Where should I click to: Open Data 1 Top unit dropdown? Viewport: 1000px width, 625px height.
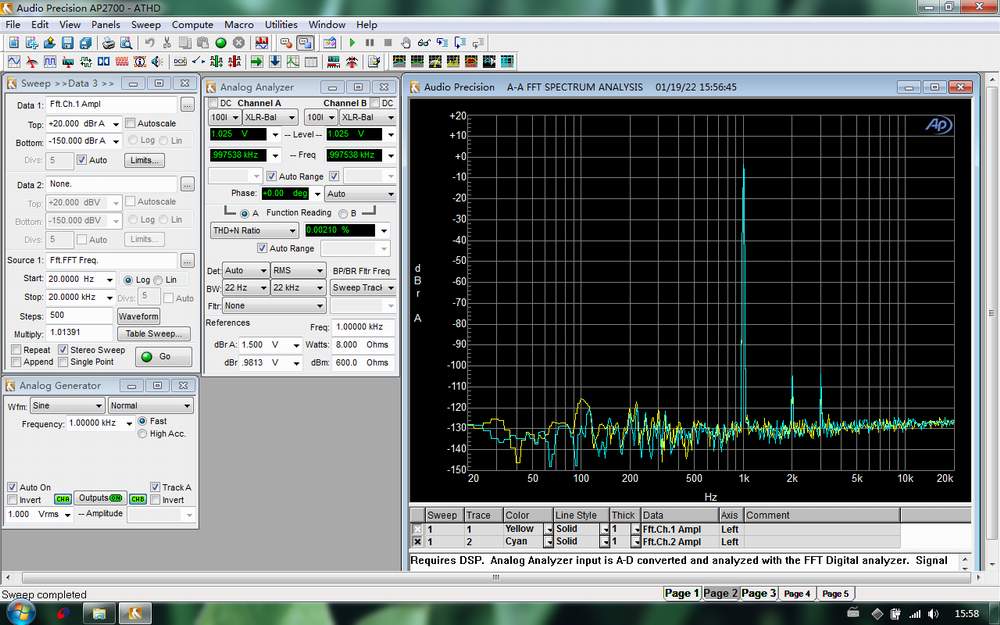(115, 124)
